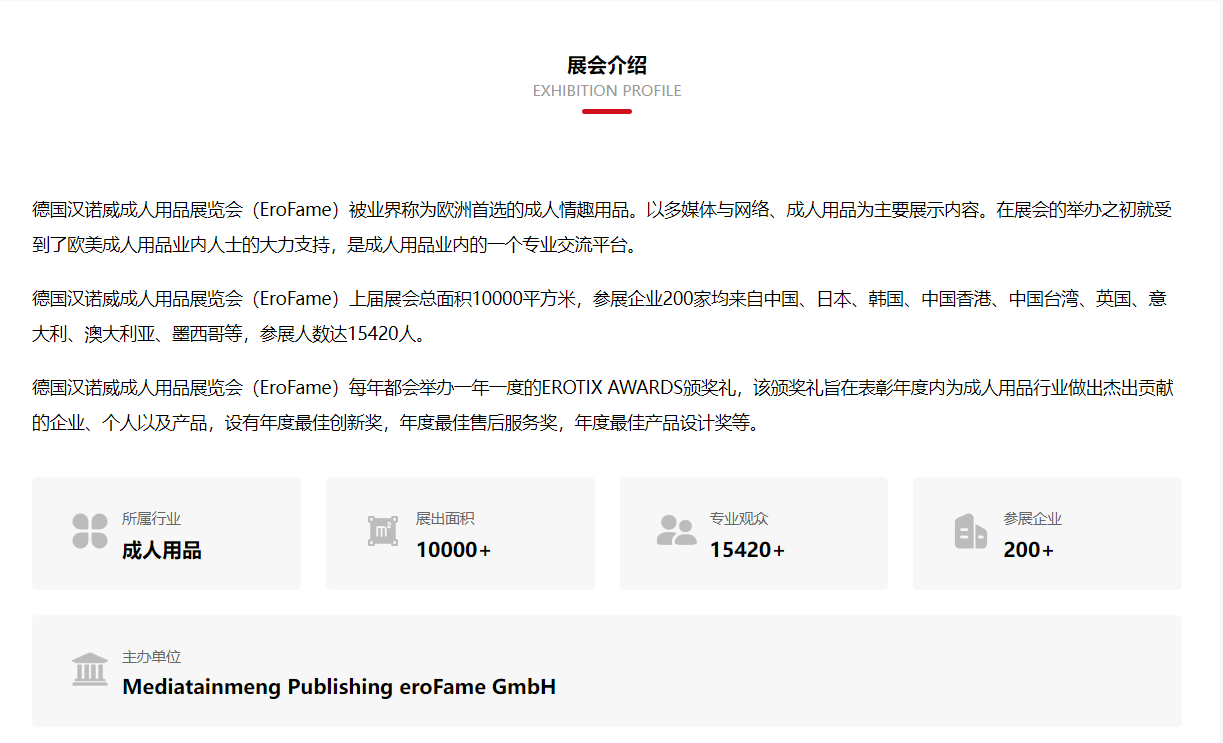Click the 参展企业 label
This screenshot has height=743, width=1223.
pos(1033,519)
